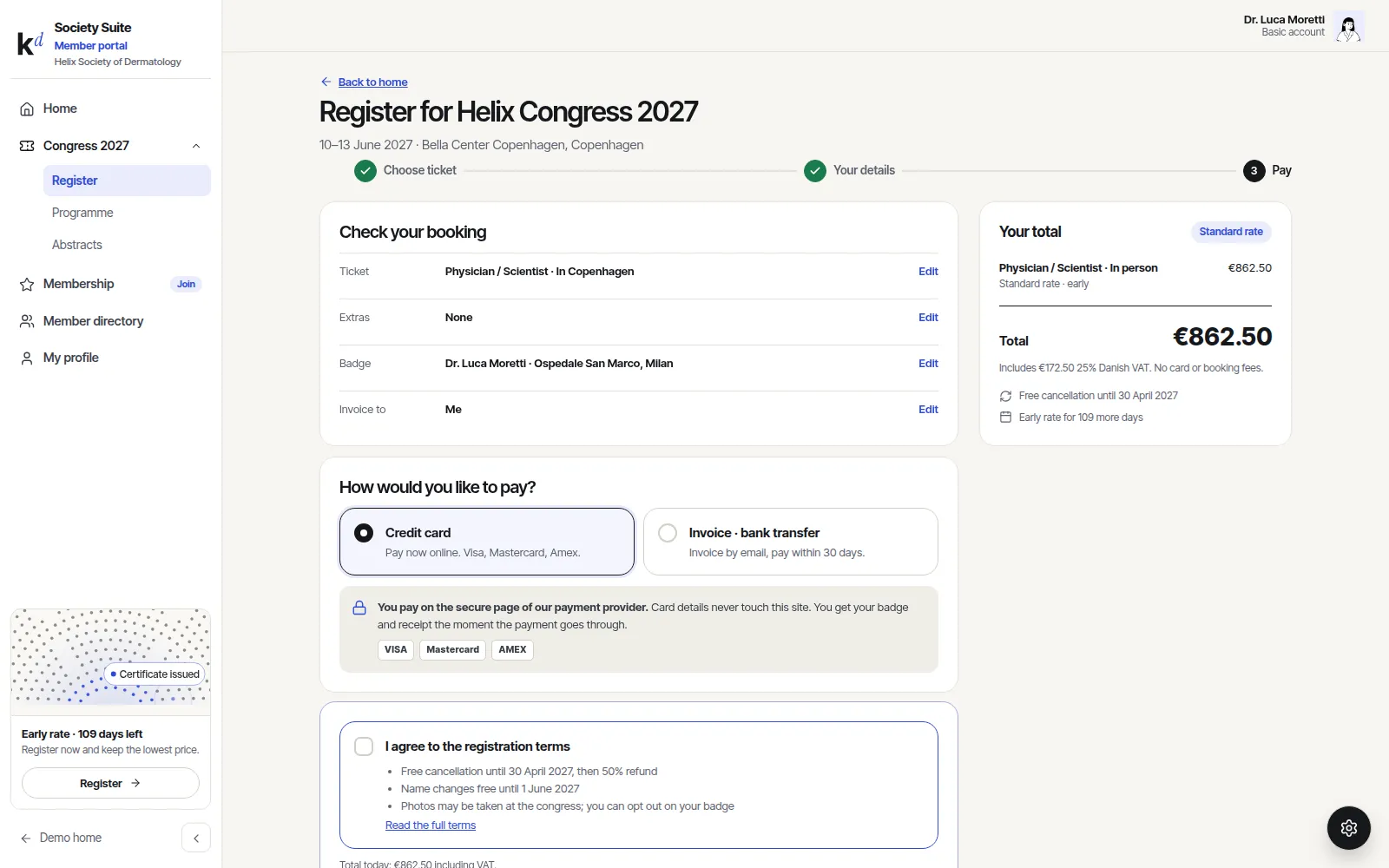Click the padlock icon in payment notice
This screenshot has height=868, width=1389.
359,608
